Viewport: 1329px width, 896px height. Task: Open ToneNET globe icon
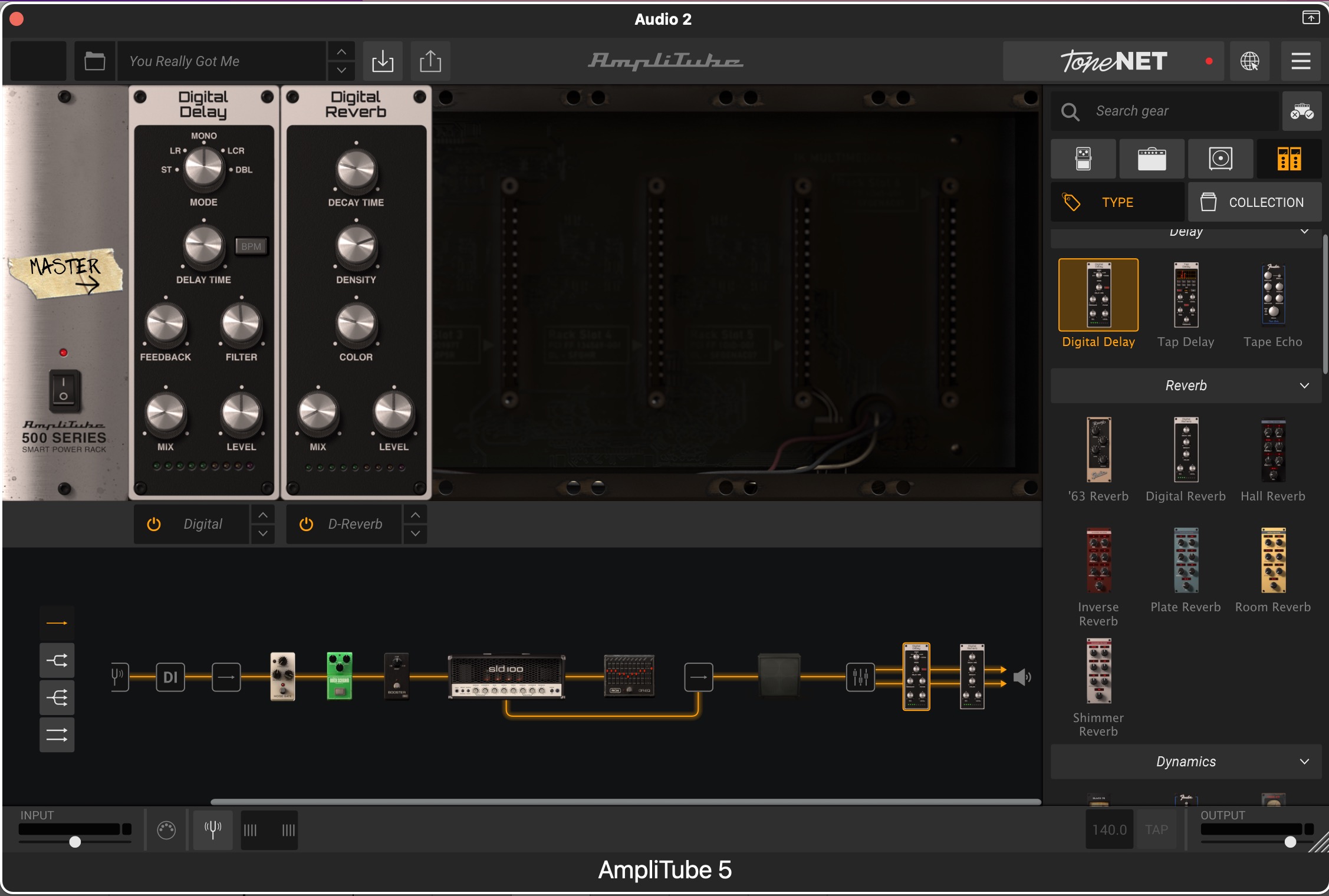1249,61
